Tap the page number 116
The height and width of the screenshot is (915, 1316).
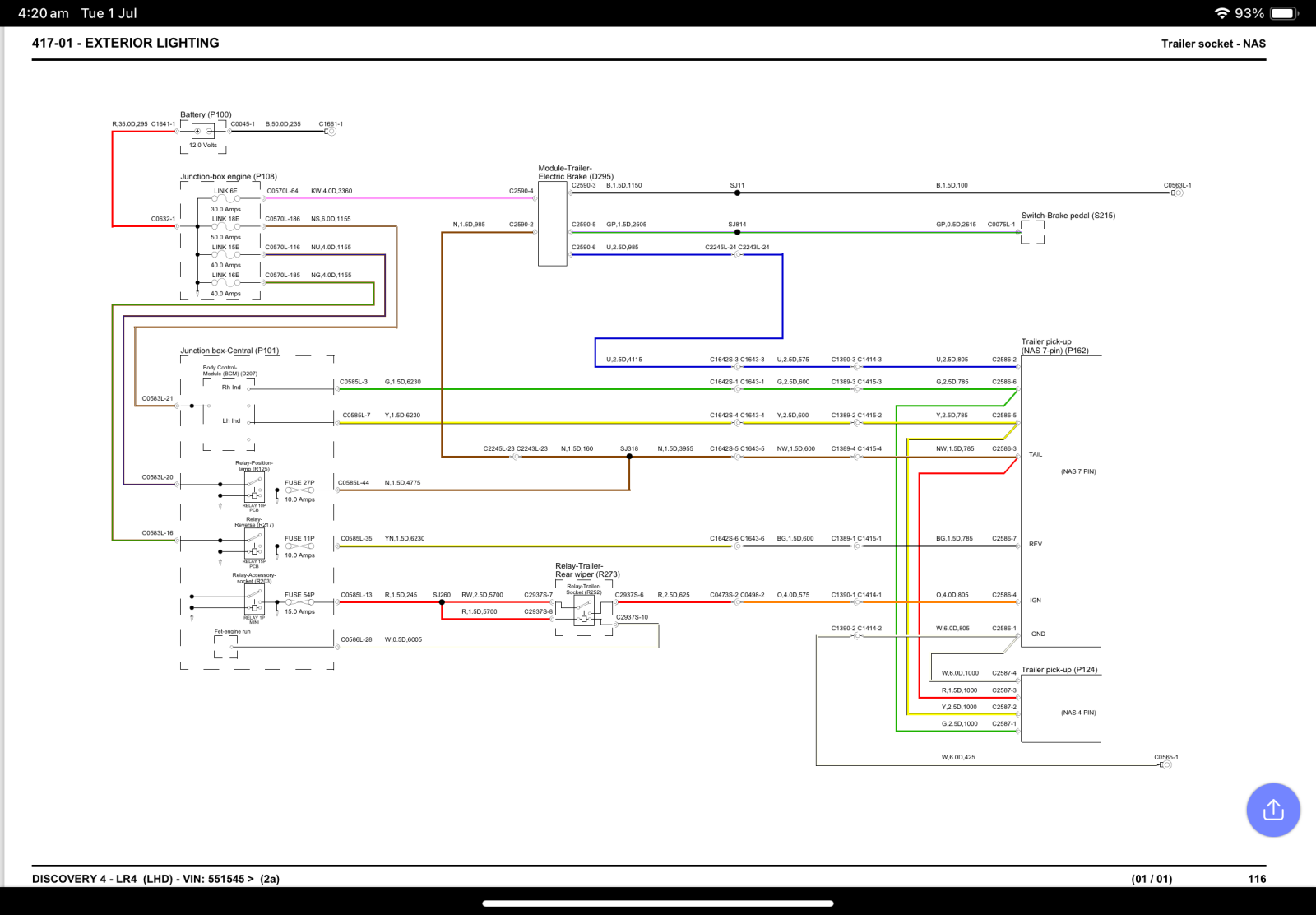pyautogui.click(x=1257, y=879)
